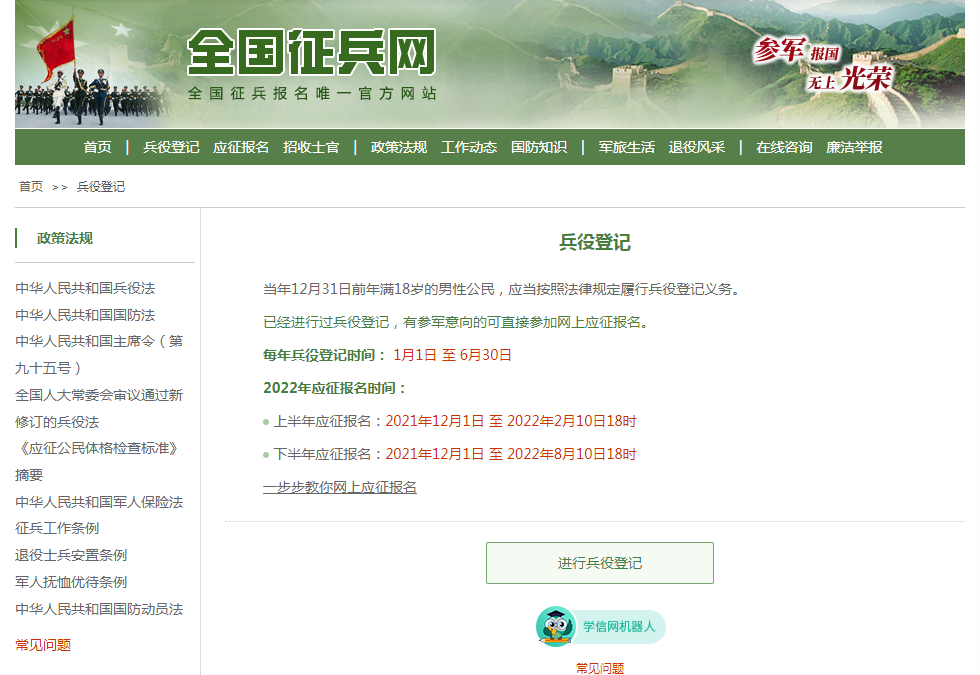This screenshot has height=675, width=980.
Task: Click the 进行兵役登记 button
Action: pos(599,563)
